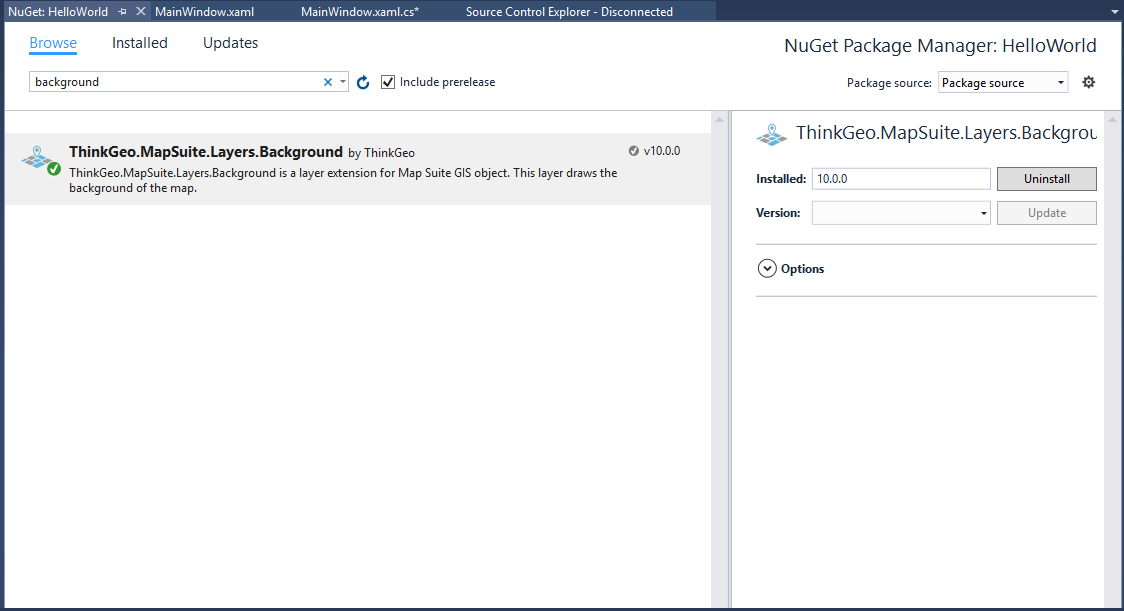The width and height of the screenshot is (1124, 611).
Task: Switch to the Browse tab
Action: point(53,43)
